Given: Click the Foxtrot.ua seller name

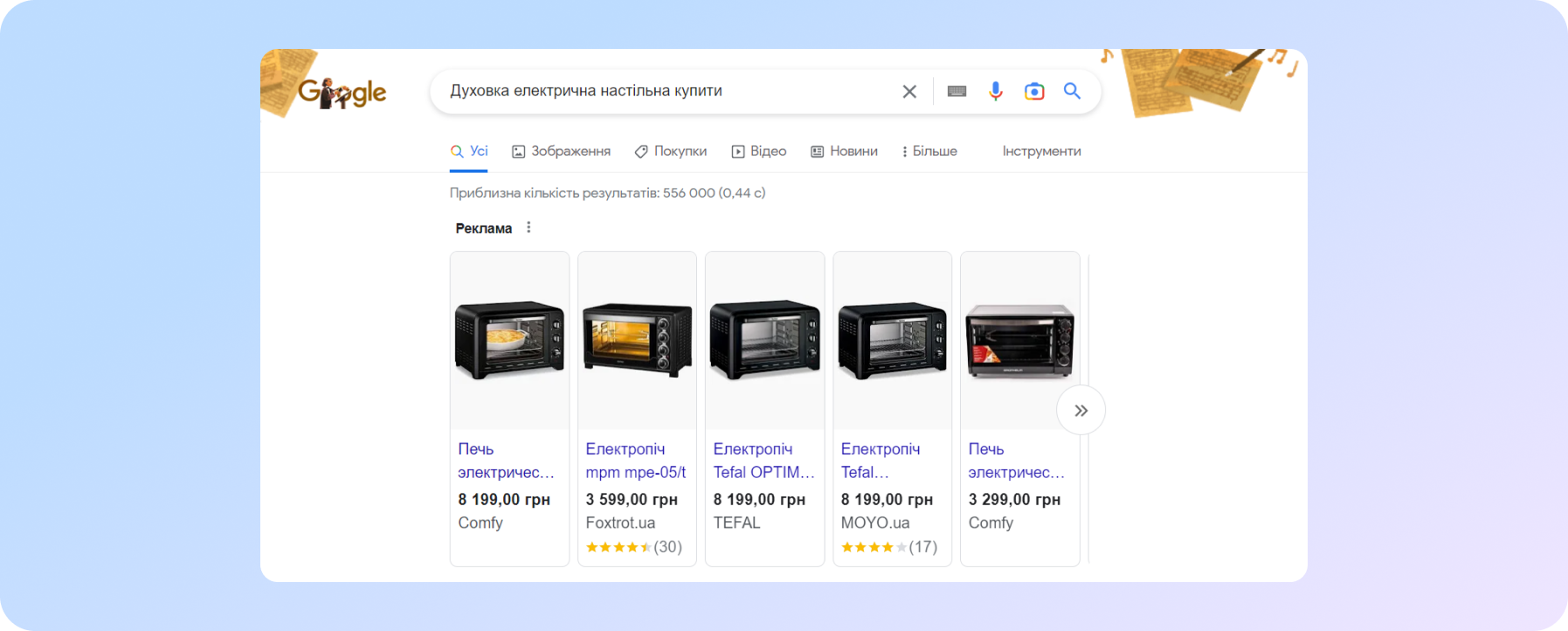Looking at the screenshot, I should pyautogui.click(x=620, y=523).
